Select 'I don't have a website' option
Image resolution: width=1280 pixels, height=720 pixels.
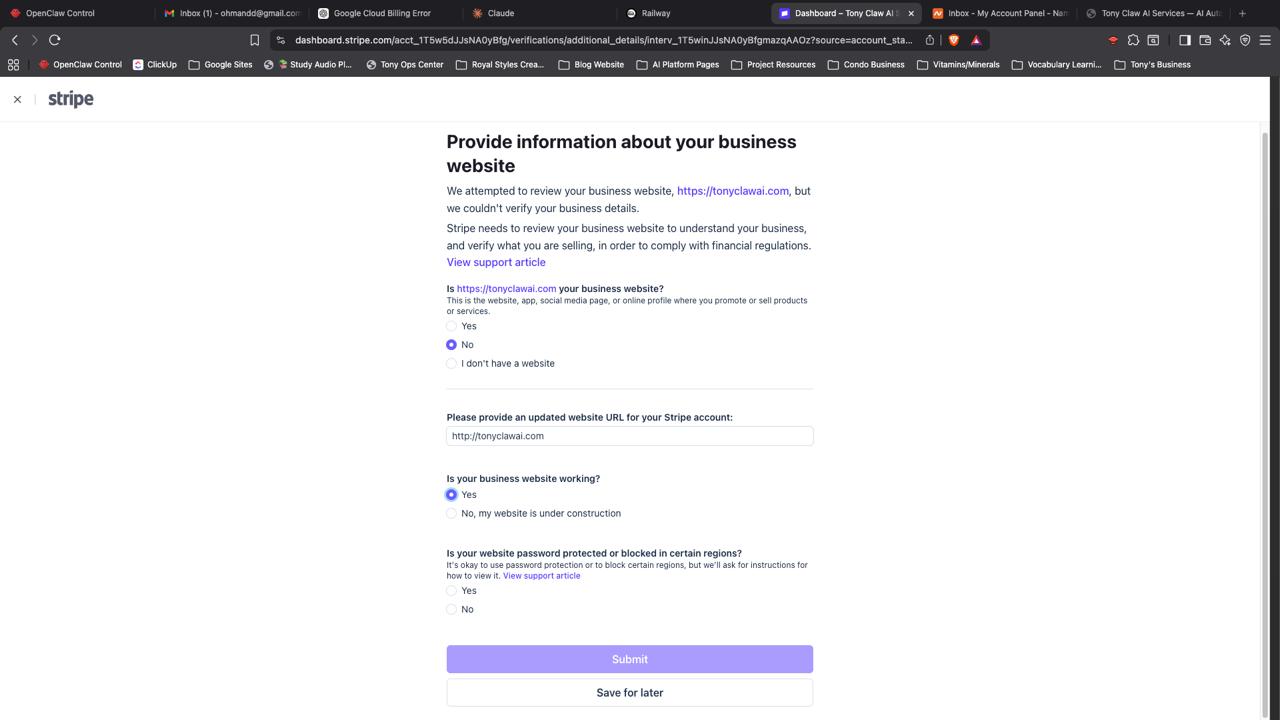452,364
